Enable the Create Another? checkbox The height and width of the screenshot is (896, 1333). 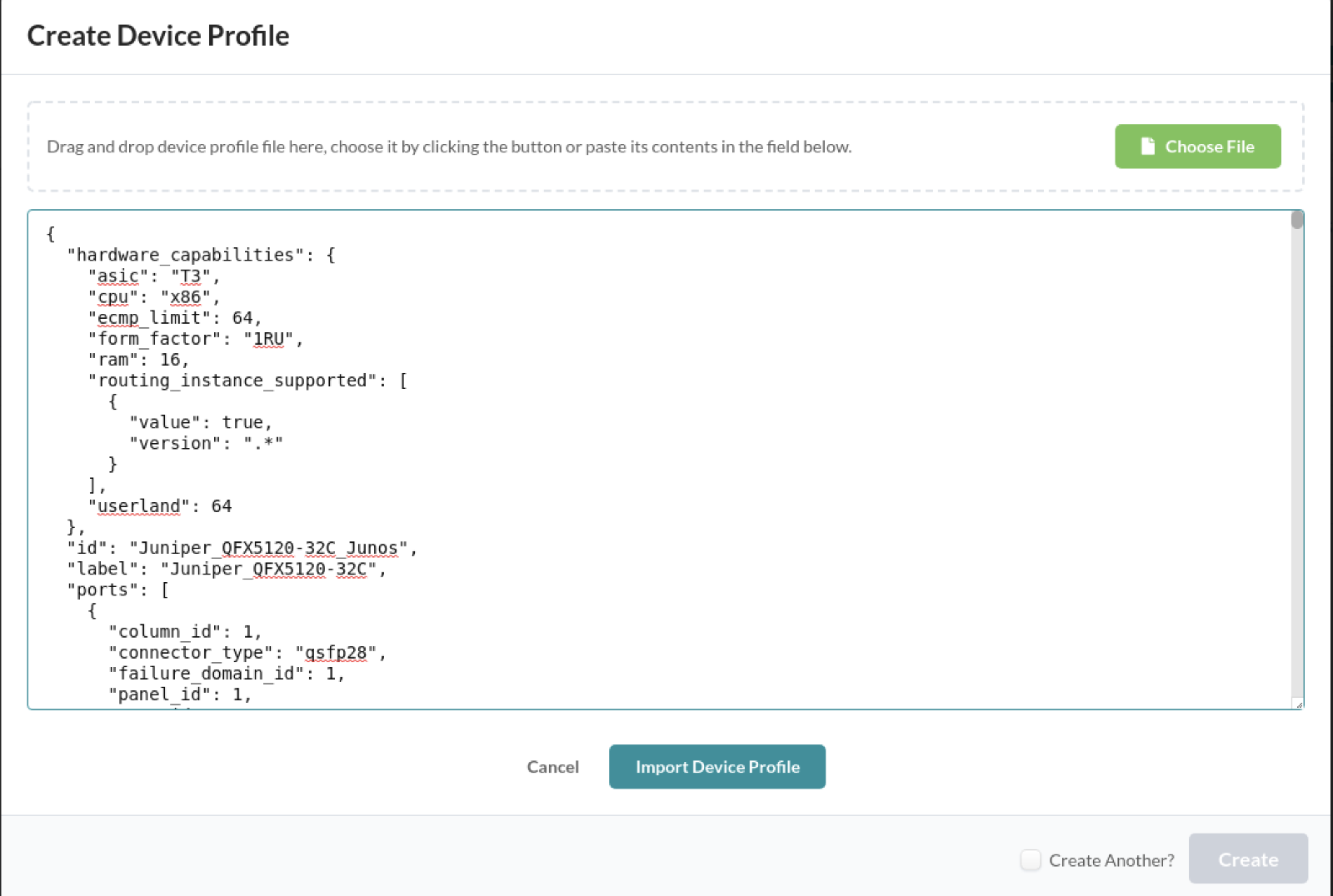[1031, 860]
